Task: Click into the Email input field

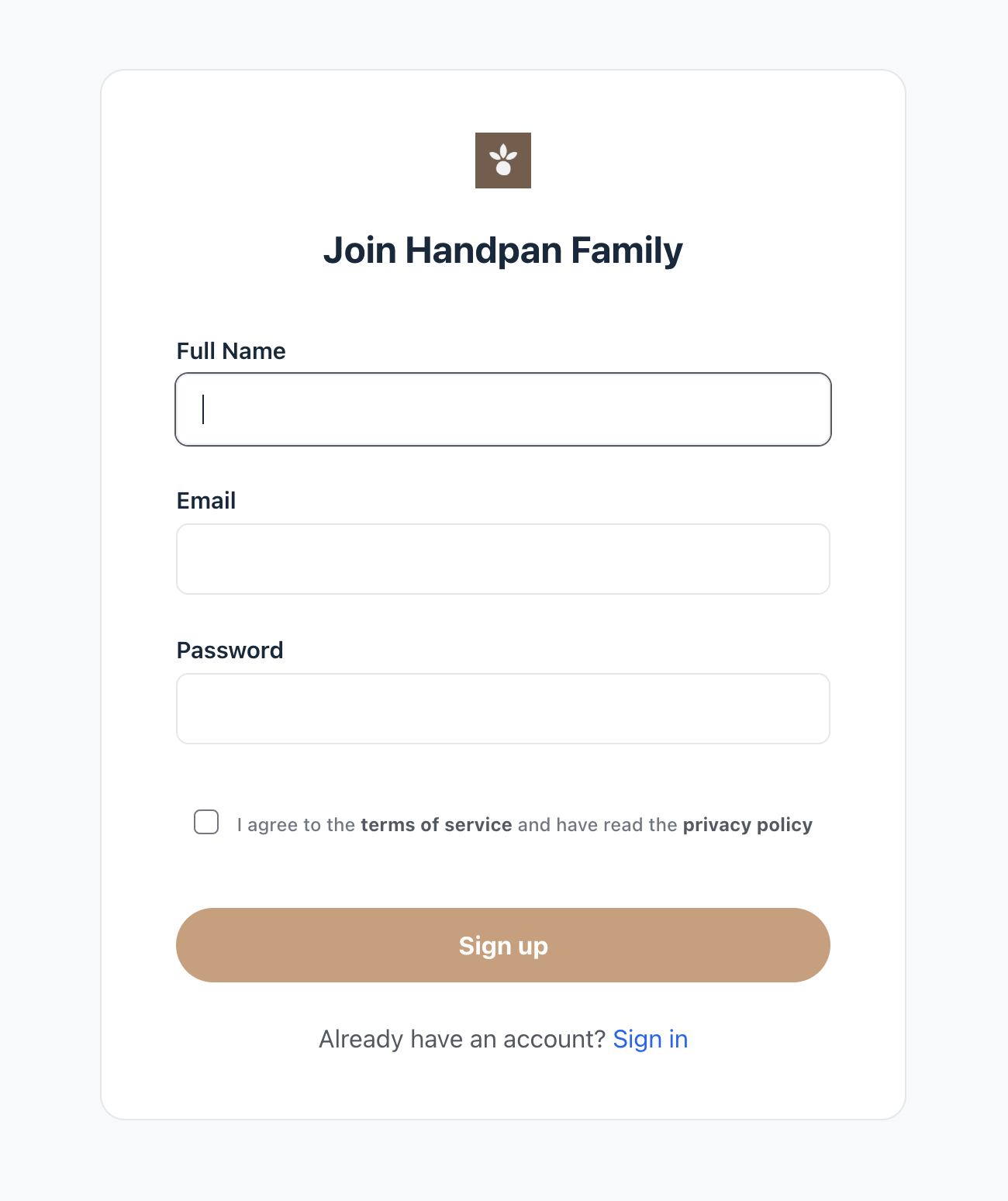Action: click(x=503, y=559)
